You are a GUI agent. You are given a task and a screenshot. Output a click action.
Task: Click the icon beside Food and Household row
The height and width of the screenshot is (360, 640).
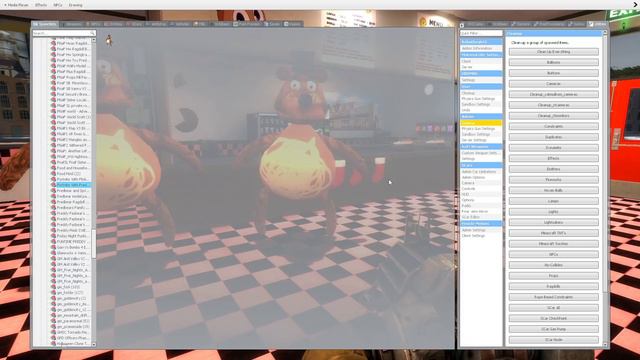click(53, 168)
